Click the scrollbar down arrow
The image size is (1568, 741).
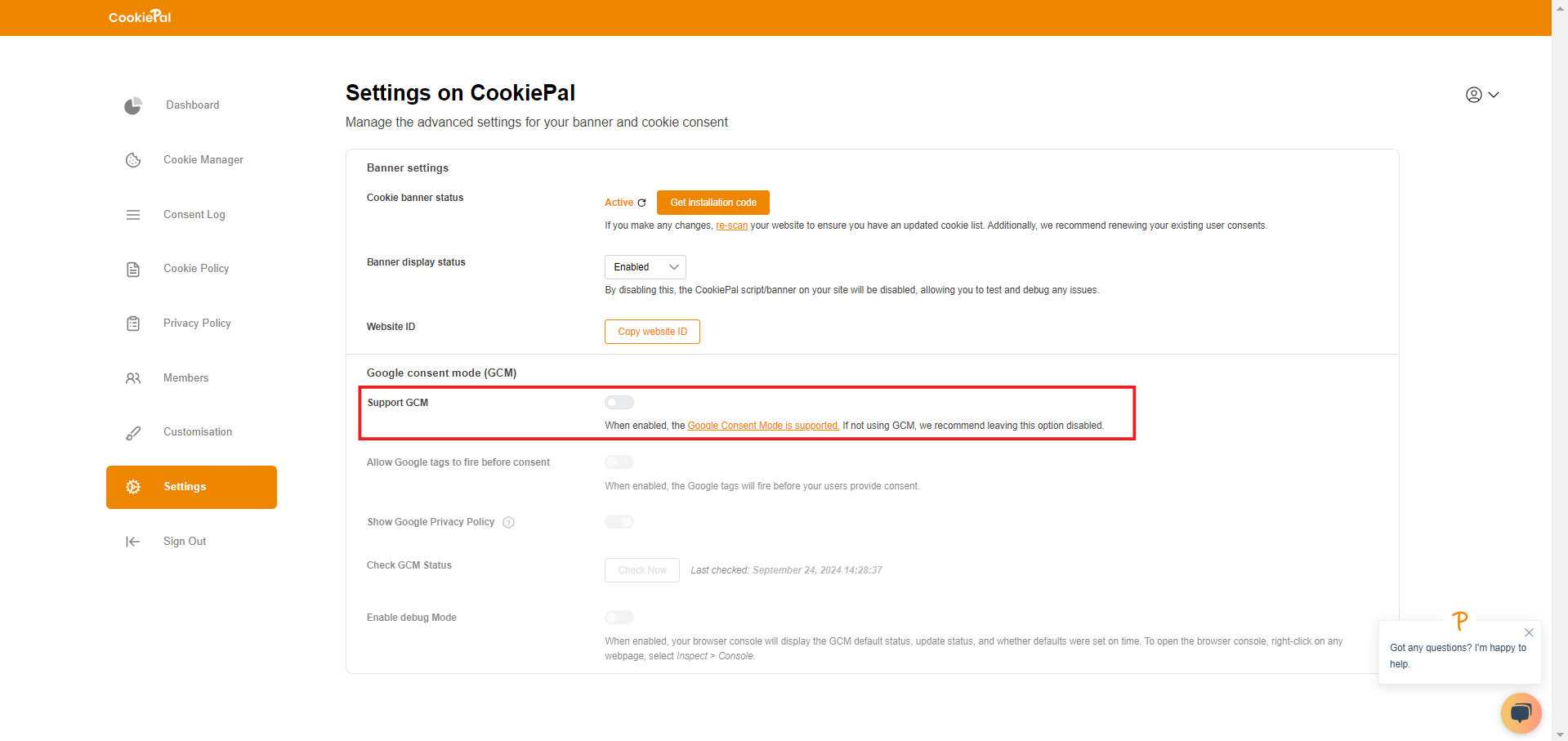(1560, 734)
